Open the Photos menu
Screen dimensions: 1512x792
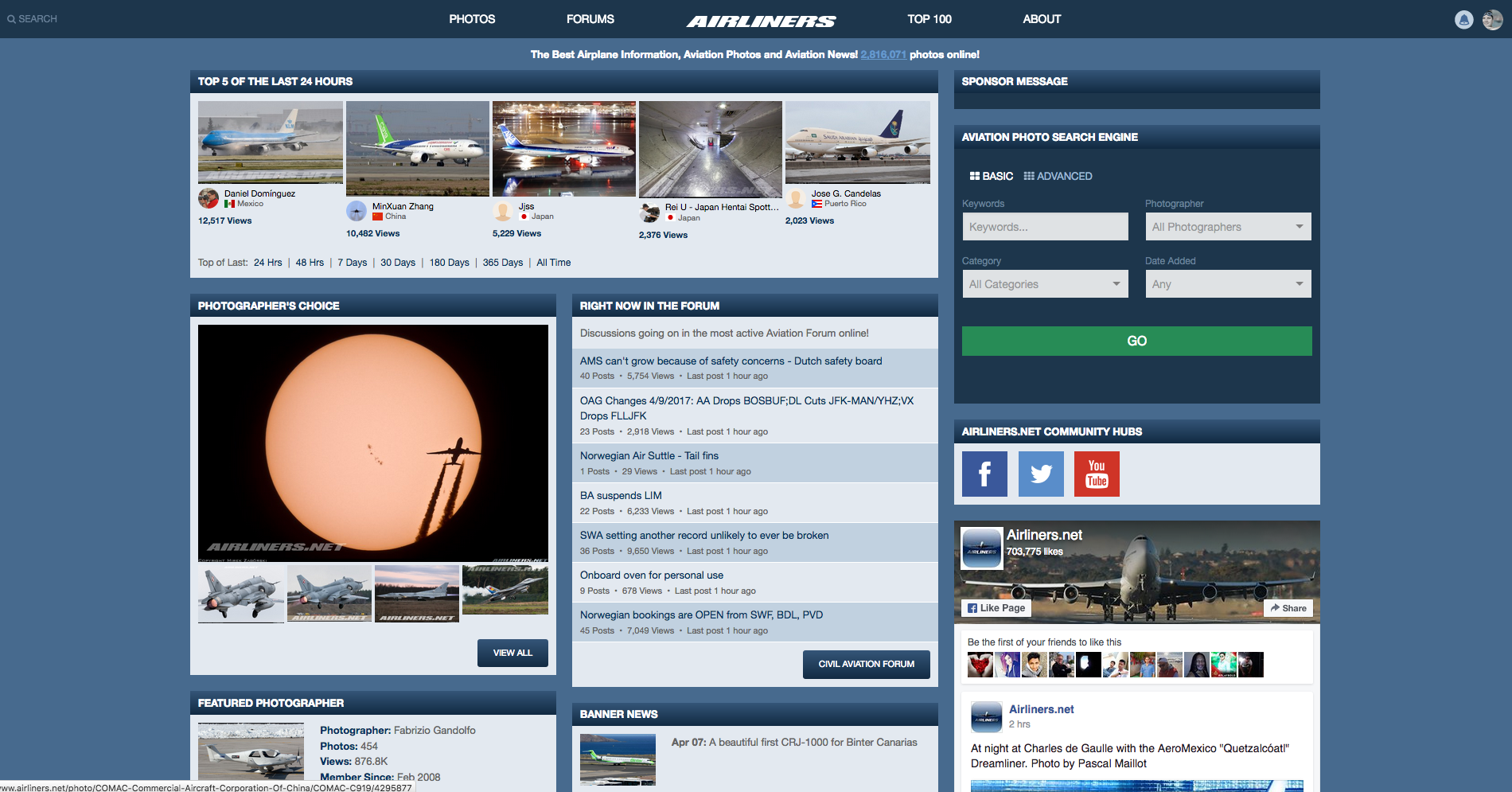(472, 19)
